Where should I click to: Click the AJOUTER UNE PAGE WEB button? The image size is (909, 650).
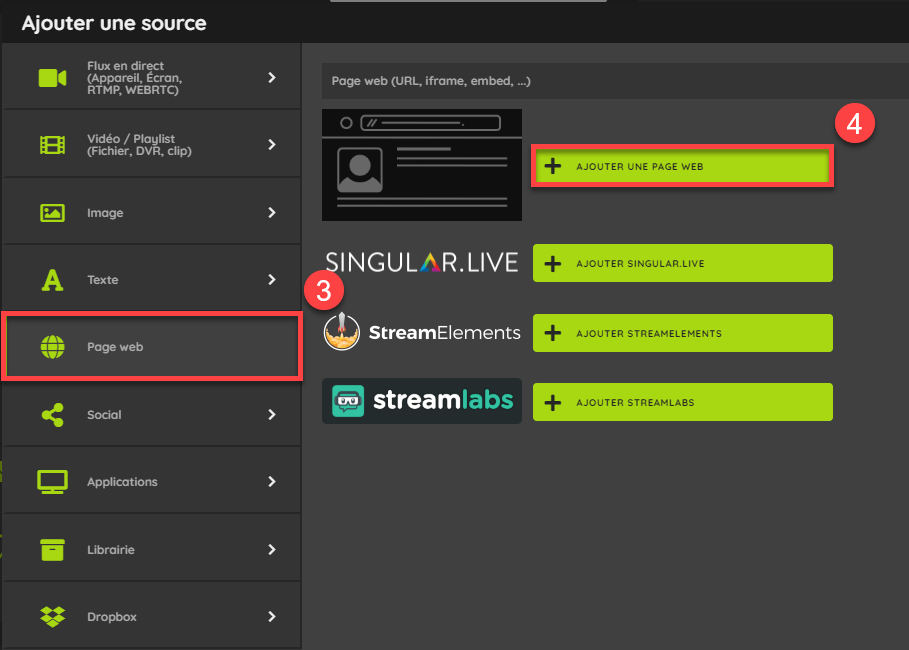(682, 166)
